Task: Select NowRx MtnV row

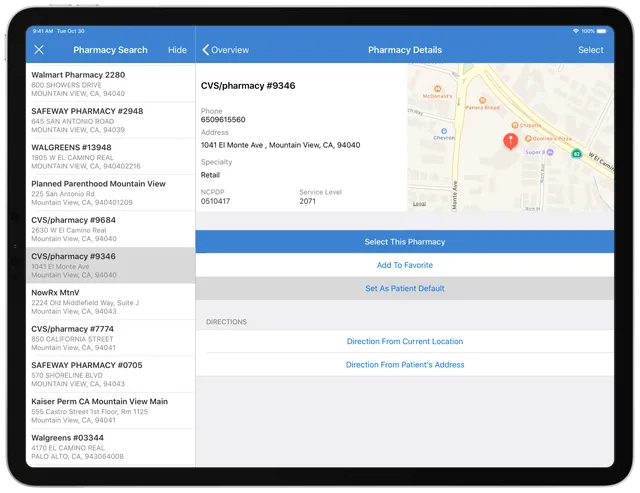Action: click(111, 302)
